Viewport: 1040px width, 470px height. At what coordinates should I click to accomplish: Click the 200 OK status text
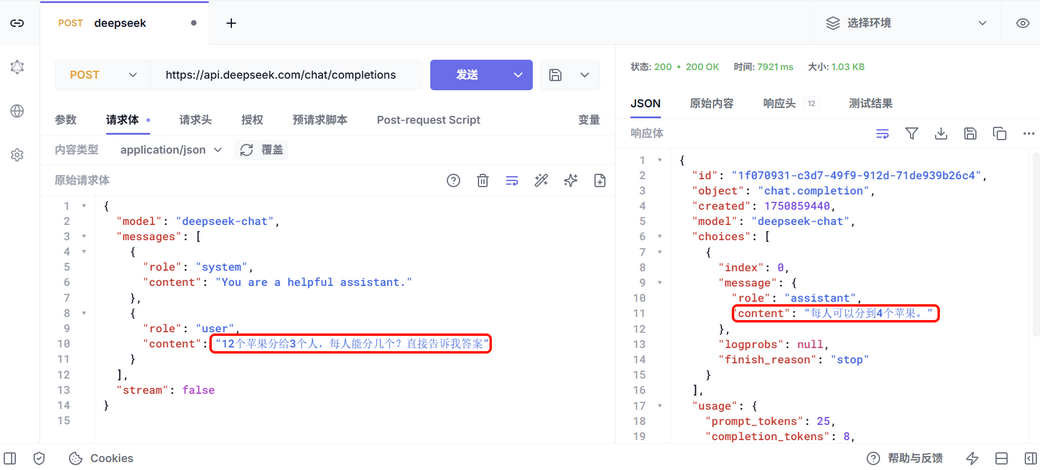click(703, 67)
